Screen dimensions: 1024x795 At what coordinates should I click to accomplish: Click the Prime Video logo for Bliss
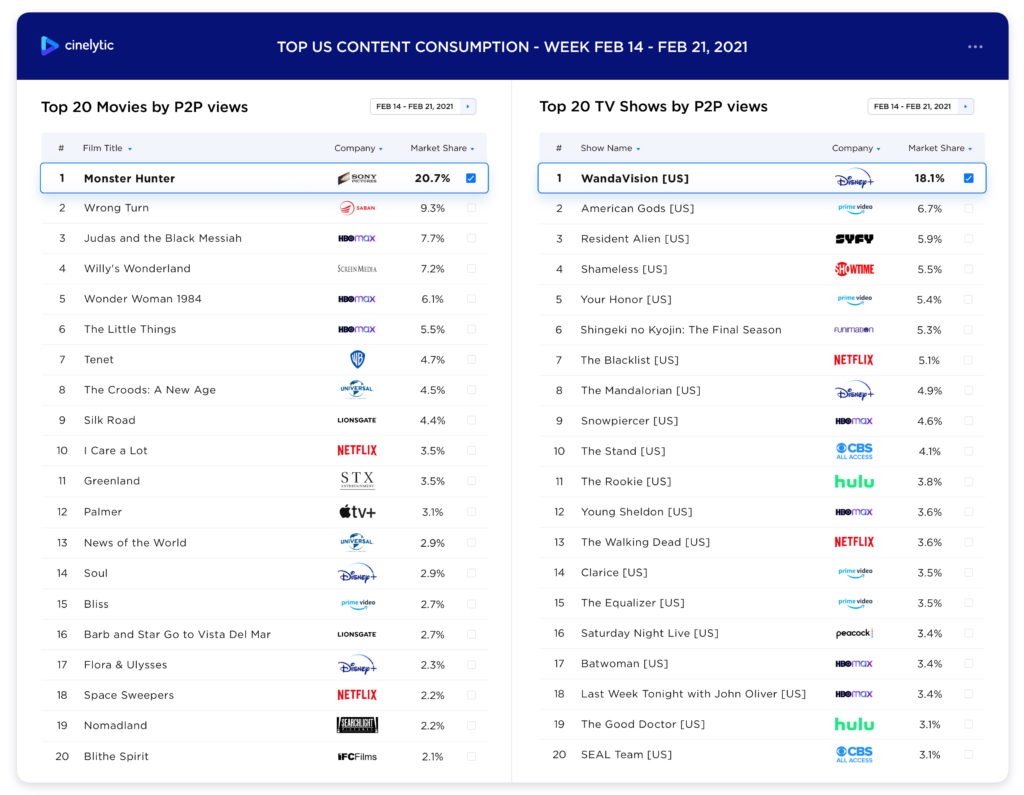[x=358, y=604]
